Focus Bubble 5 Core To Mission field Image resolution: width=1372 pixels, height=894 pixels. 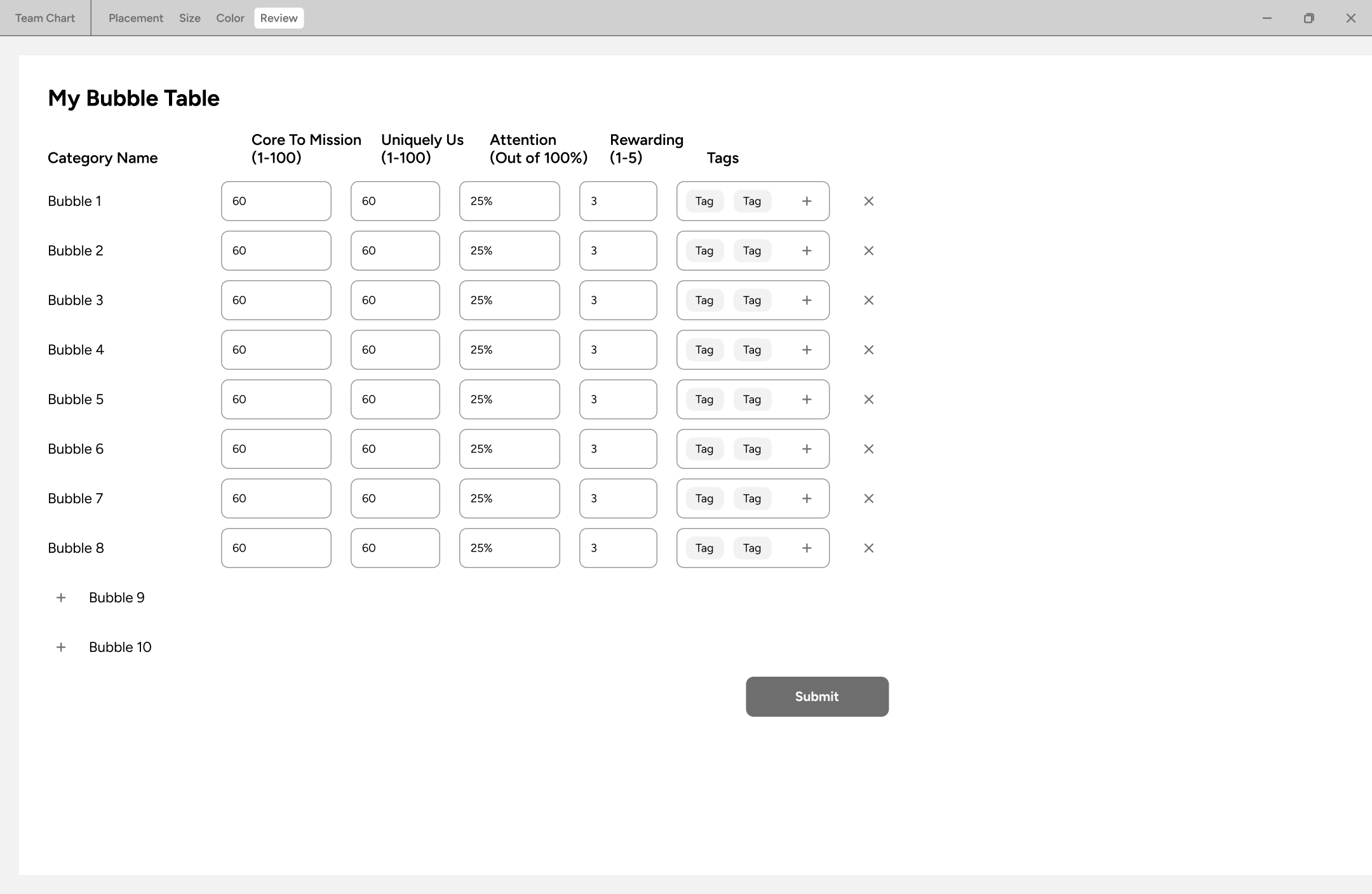(276, 400)
